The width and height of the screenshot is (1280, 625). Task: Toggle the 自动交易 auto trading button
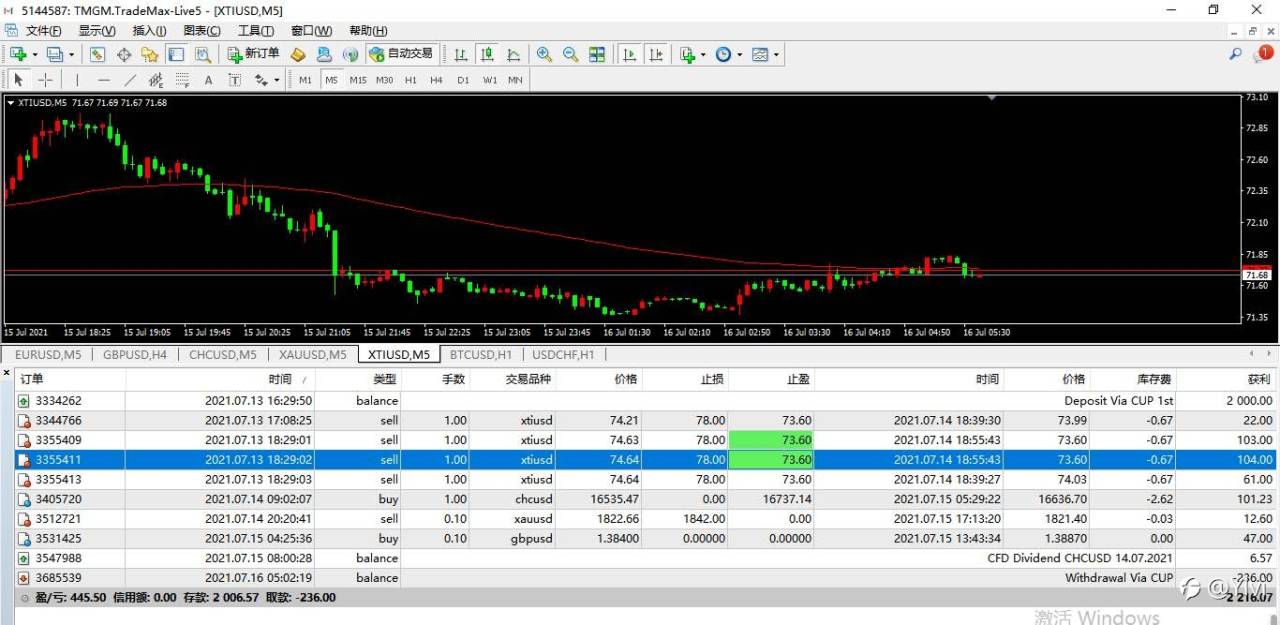[x=401, y=54]
